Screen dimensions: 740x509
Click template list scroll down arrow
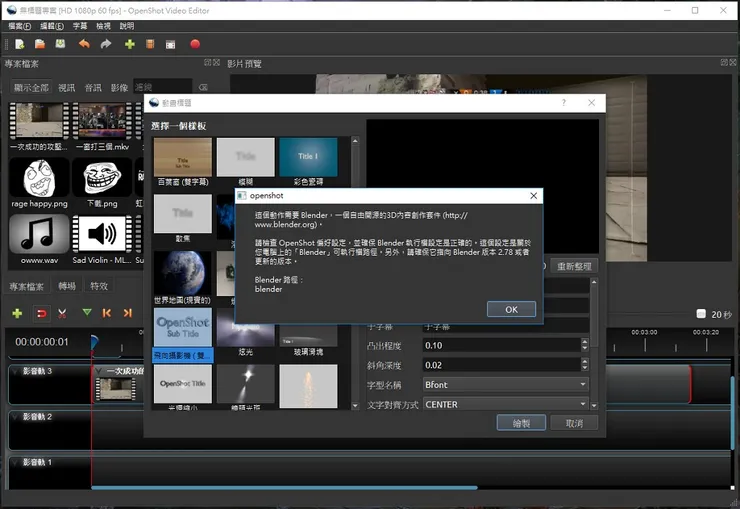coord(355,405)
